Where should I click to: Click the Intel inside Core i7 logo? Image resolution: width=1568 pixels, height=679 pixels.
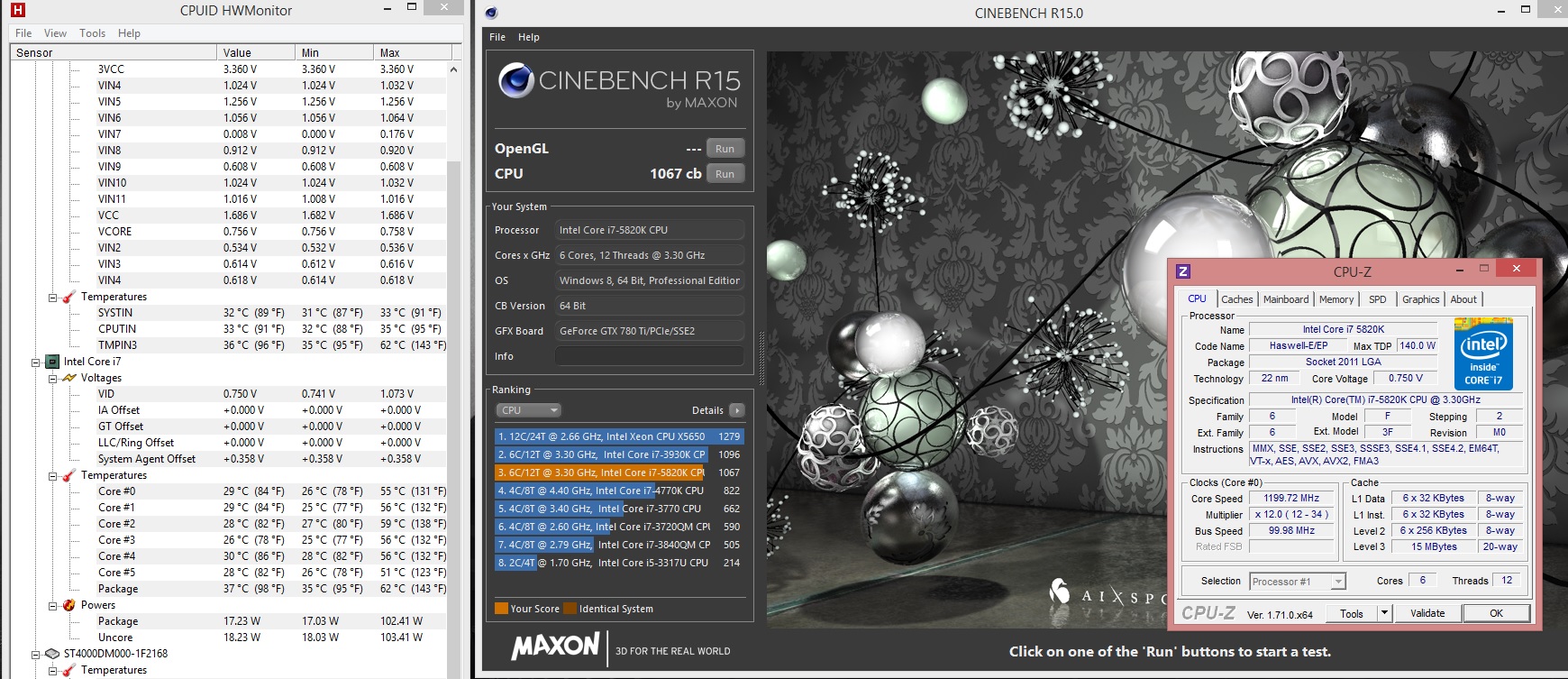point(1482,353)
